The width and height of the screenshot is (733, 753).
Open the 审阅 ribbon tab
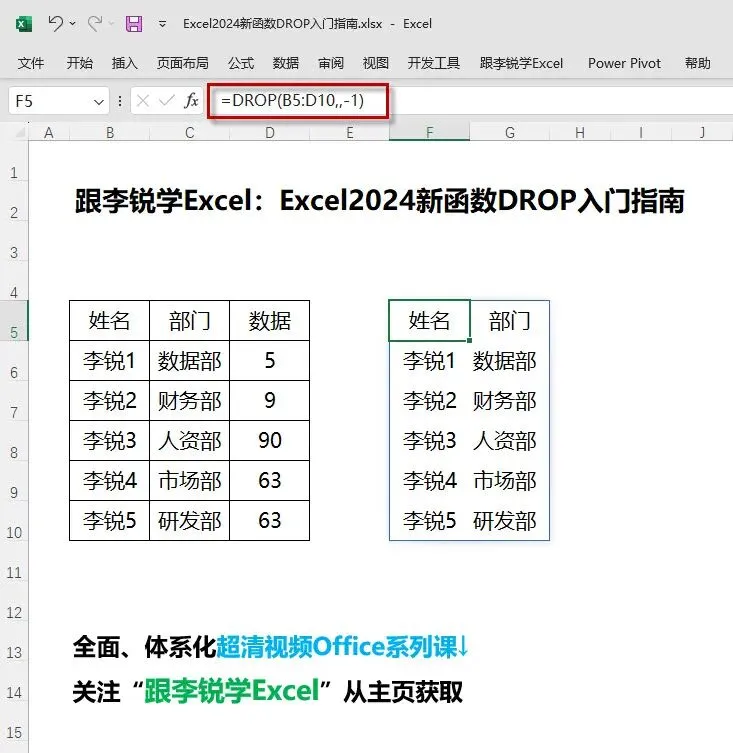pos(331,63)
